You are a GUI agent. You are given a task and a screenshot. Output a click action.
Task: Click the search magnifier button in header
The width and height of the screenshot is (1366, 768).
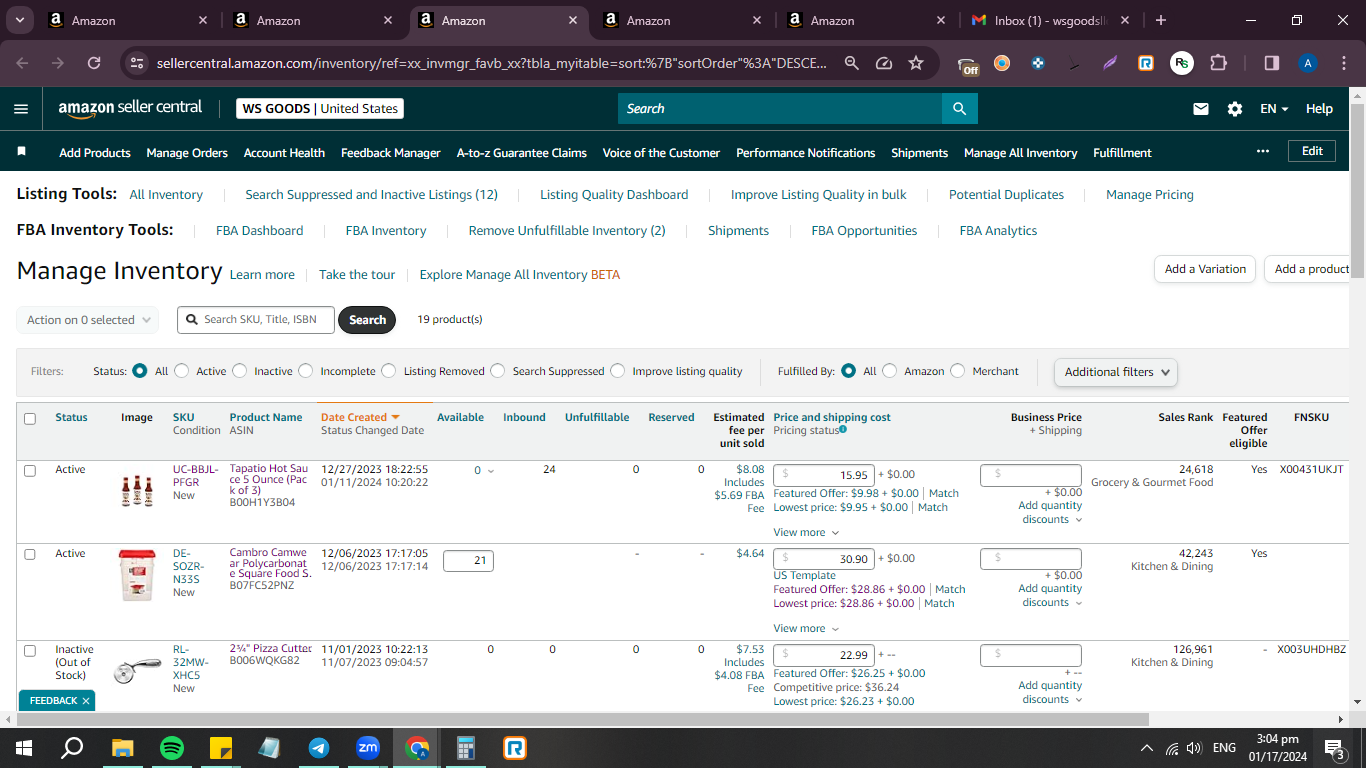959,108
